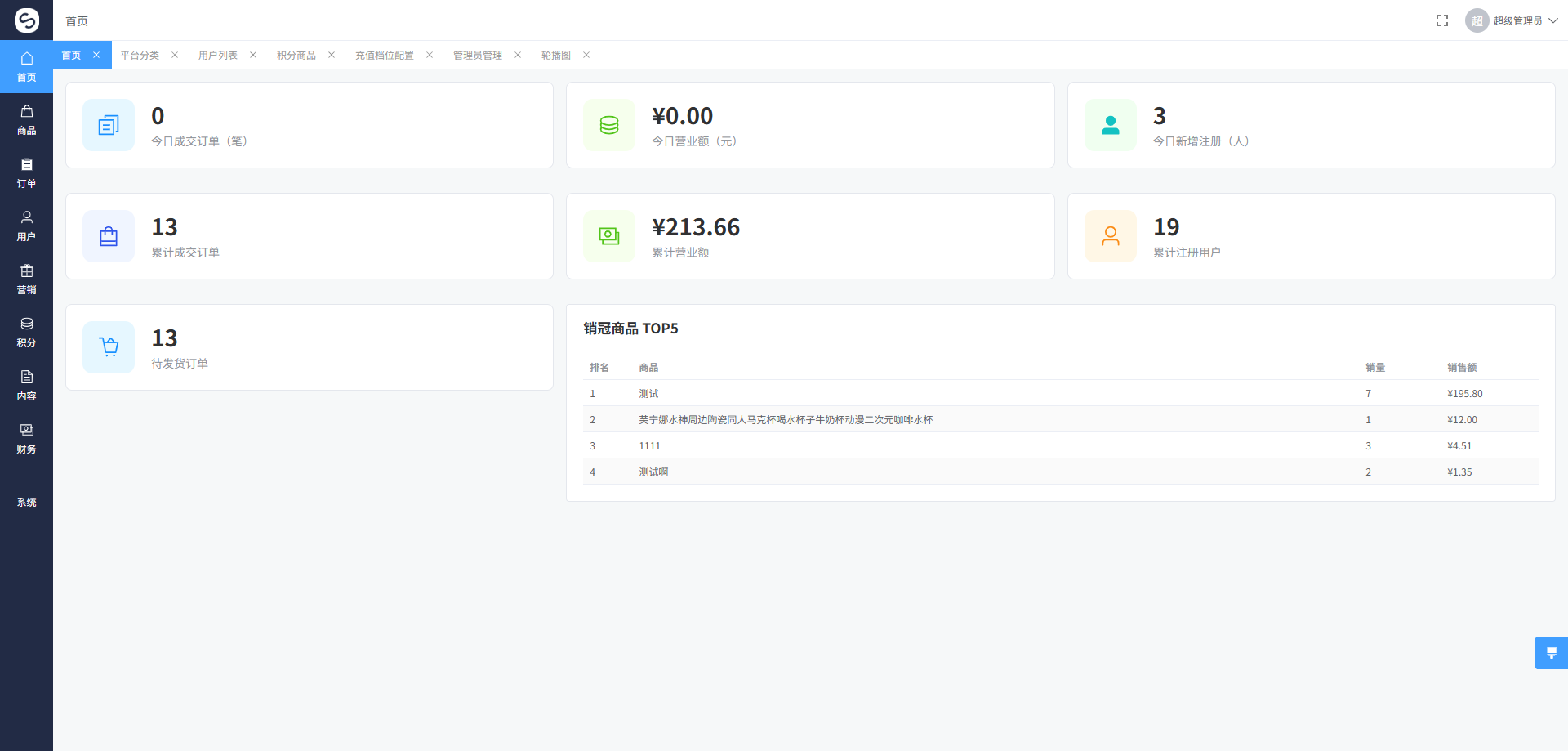This screenshot has height=751, width=1568.
Task: Close the 用户列表 tab
Action: (x=253, y=55)
